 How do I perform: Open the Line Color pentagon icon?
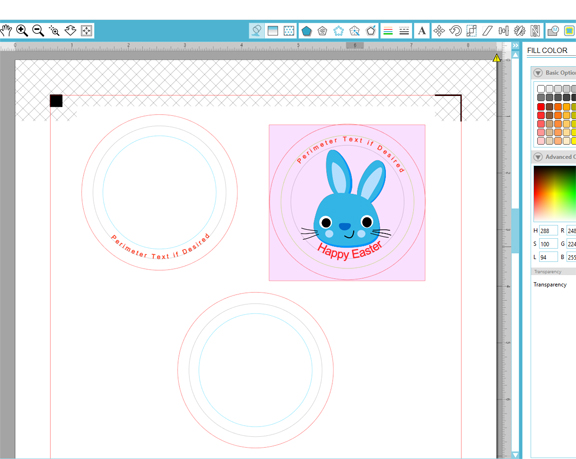coord(306,31)
